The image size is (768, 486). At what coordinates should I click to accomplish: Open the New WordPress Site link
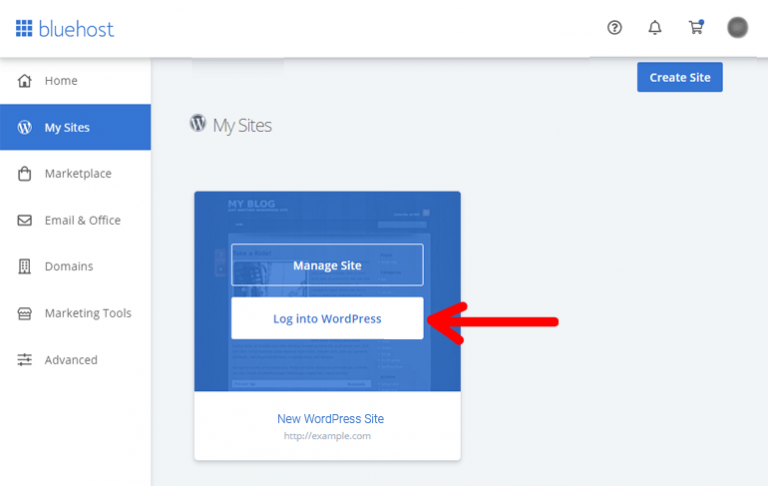pos(331,419)
